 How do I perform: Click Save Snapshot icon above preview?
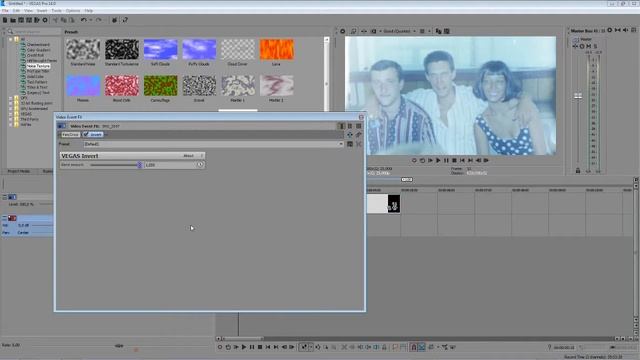(447, 31)
